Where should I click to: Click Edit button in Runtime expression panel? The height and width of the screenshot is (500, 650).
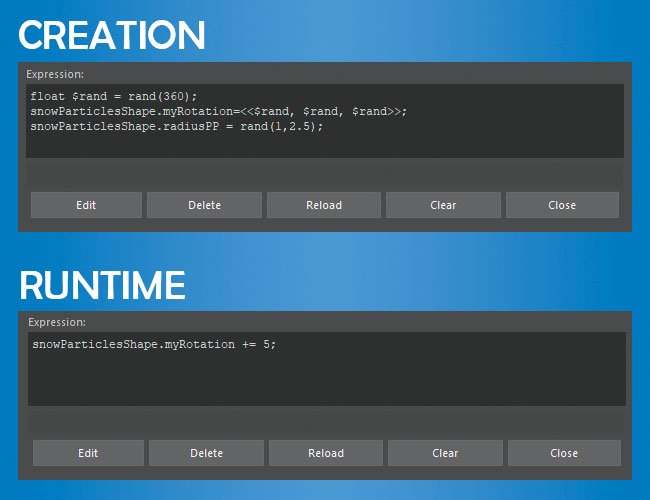[88, 453]
